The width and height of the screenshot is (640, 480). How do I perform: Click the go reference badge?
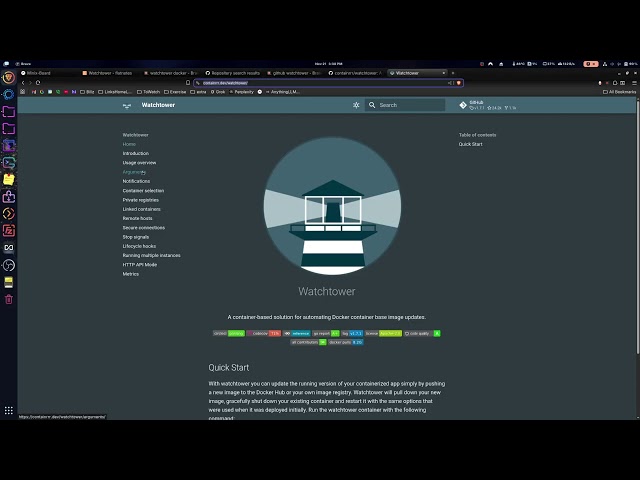point(297,333)
